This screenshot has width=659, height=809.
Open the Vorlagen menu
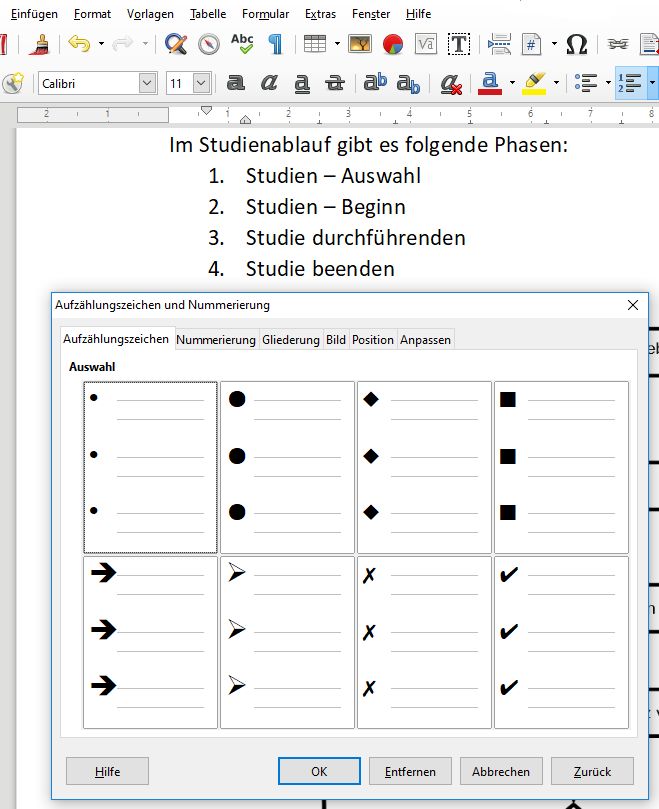[x=150, y=14]
